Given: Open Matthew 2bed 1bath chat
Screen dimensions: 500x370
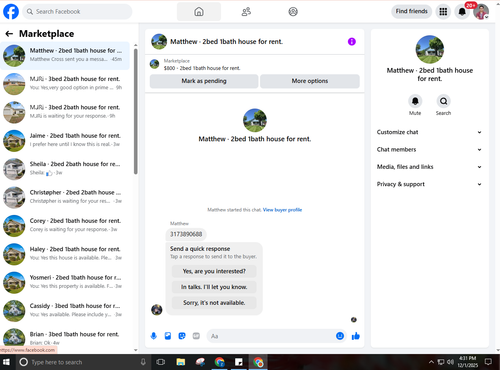Looking at the screenshot, I should click(x=65, y=56).
